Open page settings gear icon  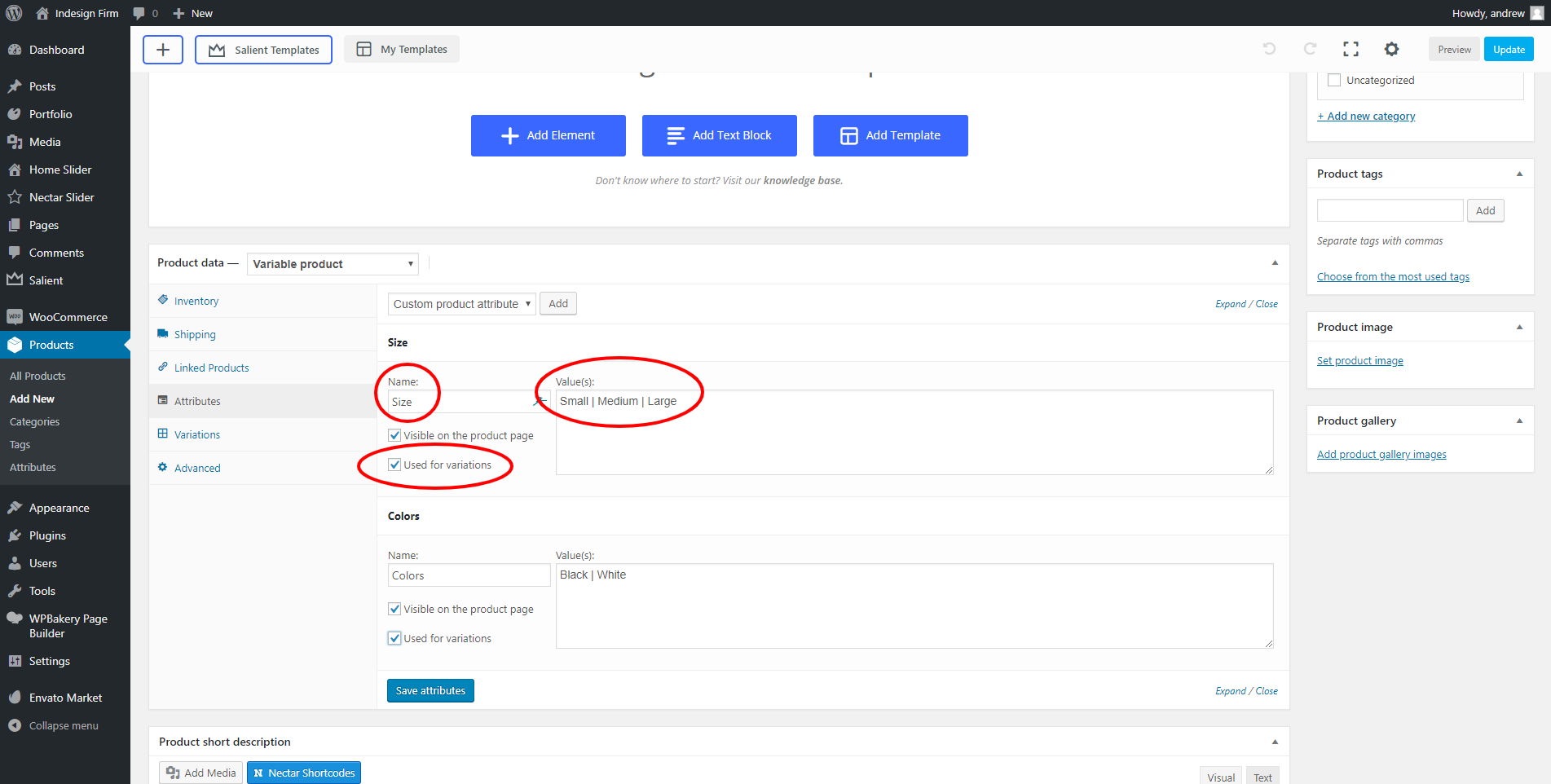tap(1391, 49)
